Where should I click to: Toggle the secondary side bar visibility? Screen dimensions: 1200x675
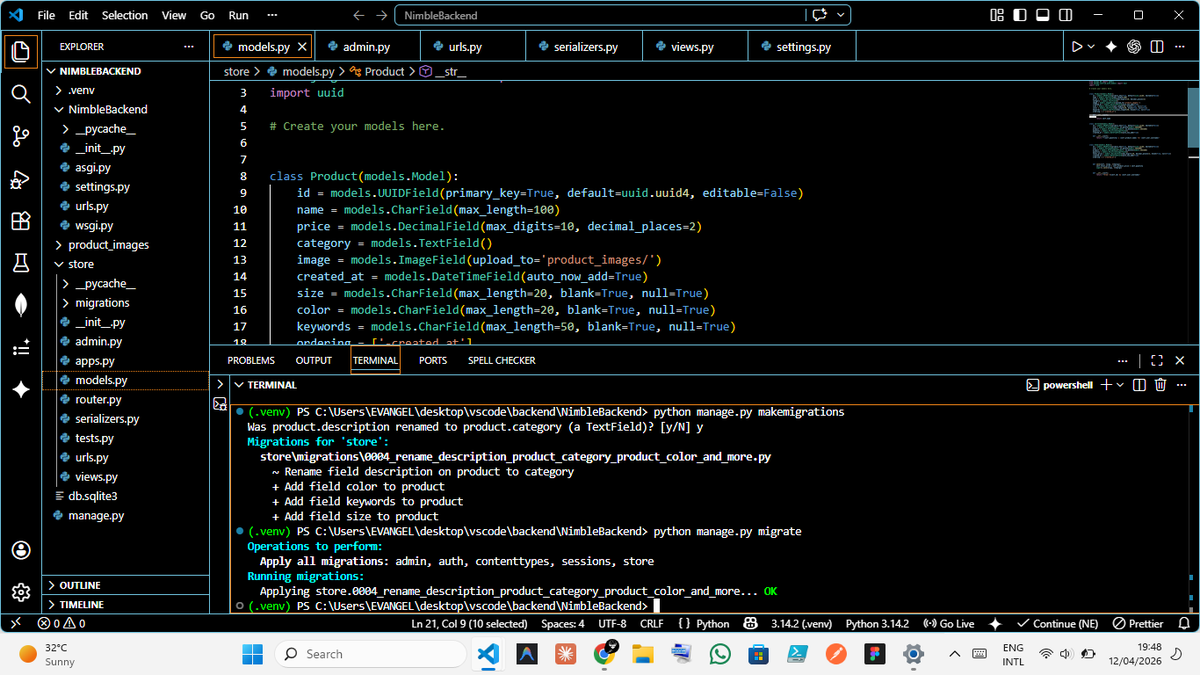[x=1064, y=15]
